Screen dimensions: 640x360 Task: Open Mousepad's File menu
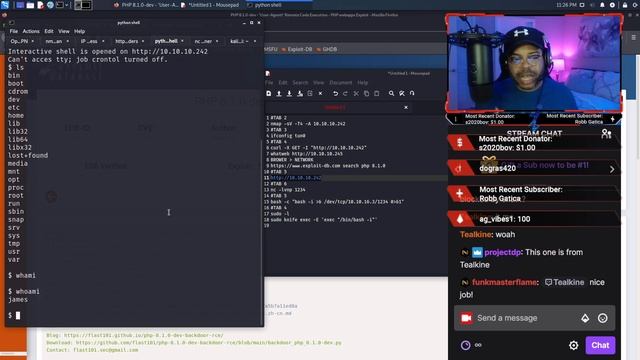(269, 82)
